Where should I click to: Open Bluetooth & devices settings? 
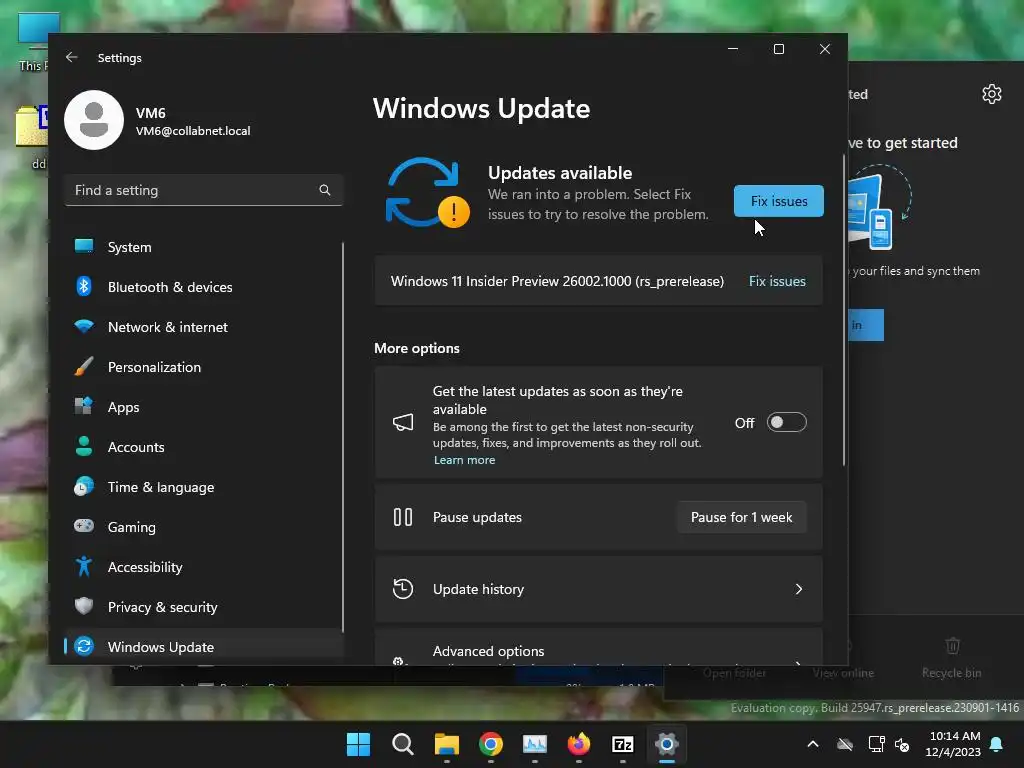click(x=204, y=287)
